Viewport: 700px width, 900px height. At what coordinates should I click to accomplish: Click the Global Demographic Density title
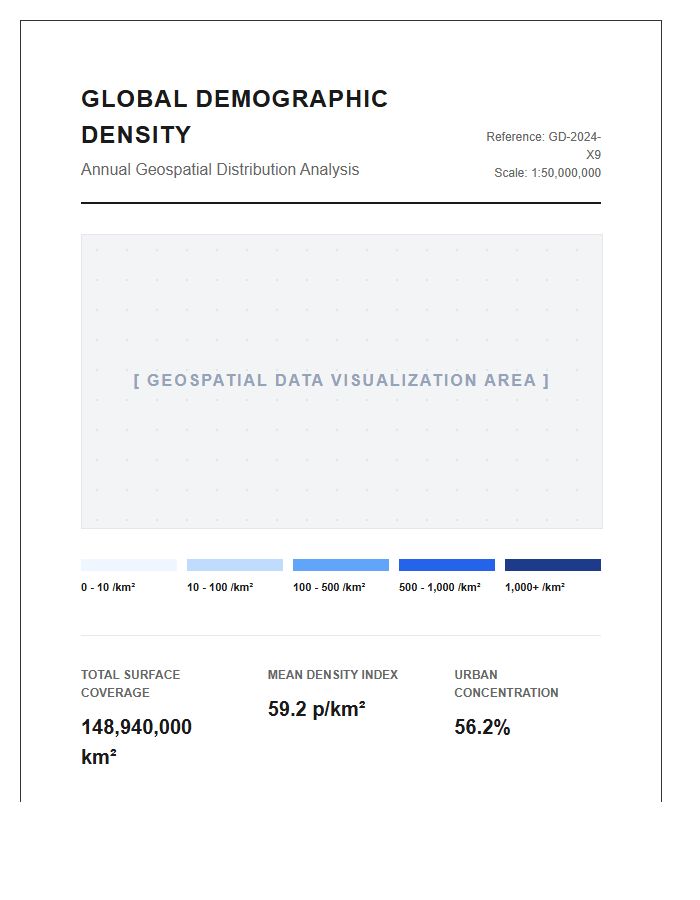235,117
